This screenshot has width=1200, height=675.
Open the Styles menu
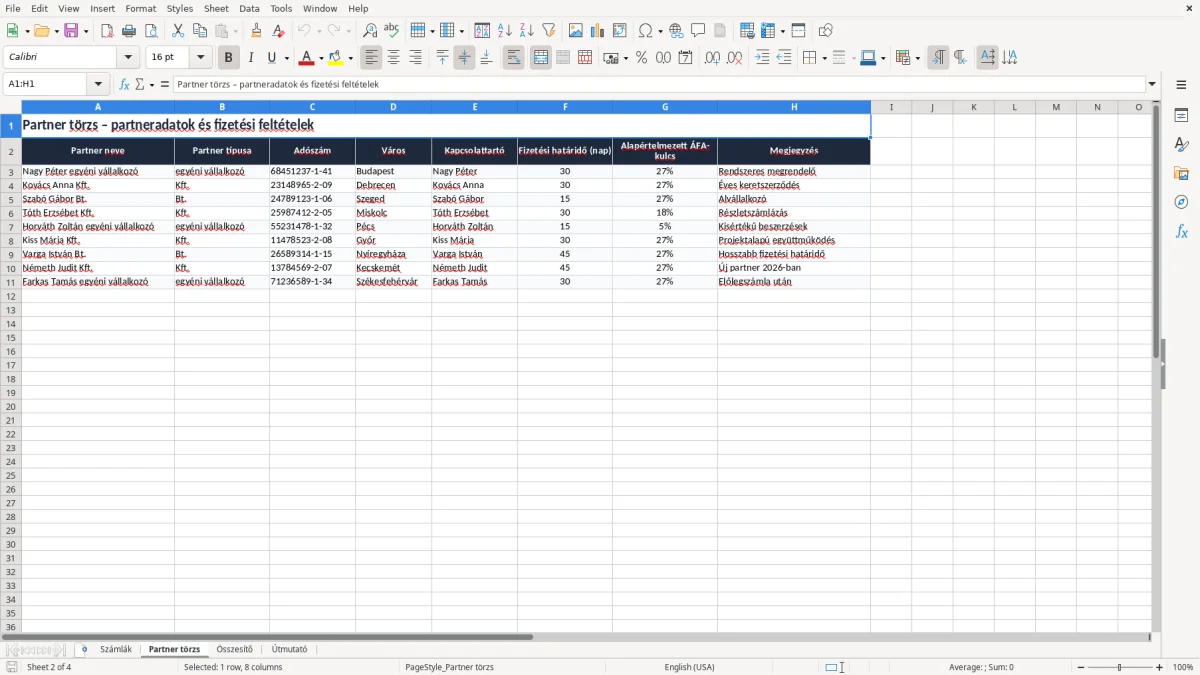pyautogui.click(x=180, y=8)
